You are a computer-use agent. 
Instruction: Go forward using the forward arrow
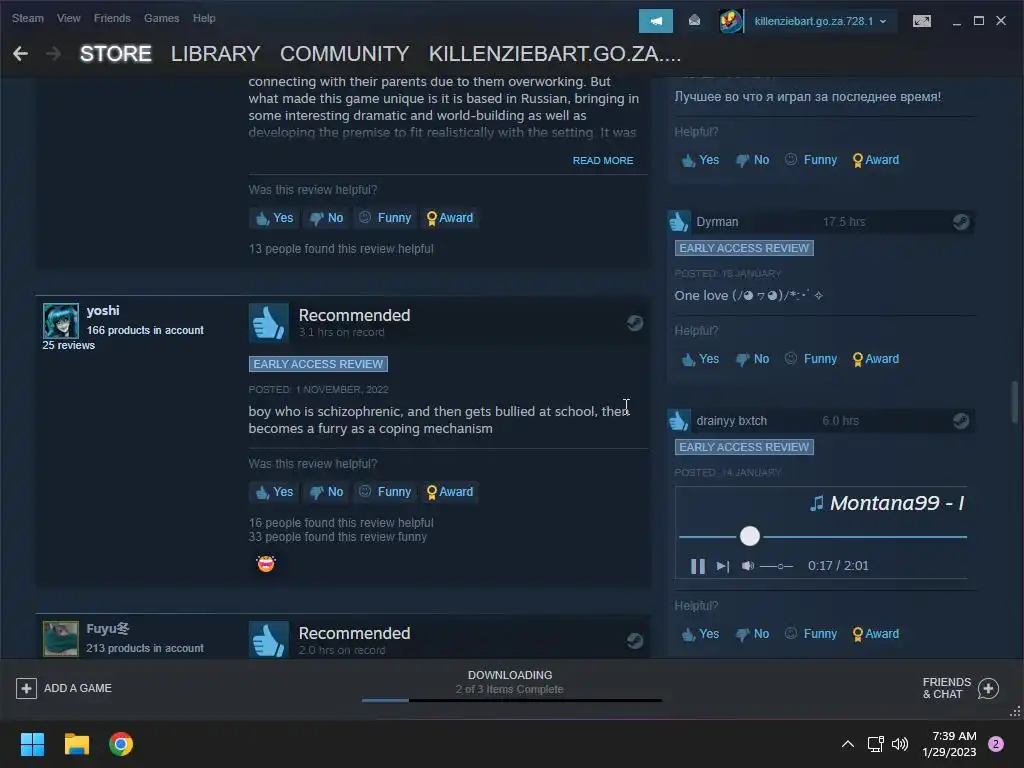54,54
